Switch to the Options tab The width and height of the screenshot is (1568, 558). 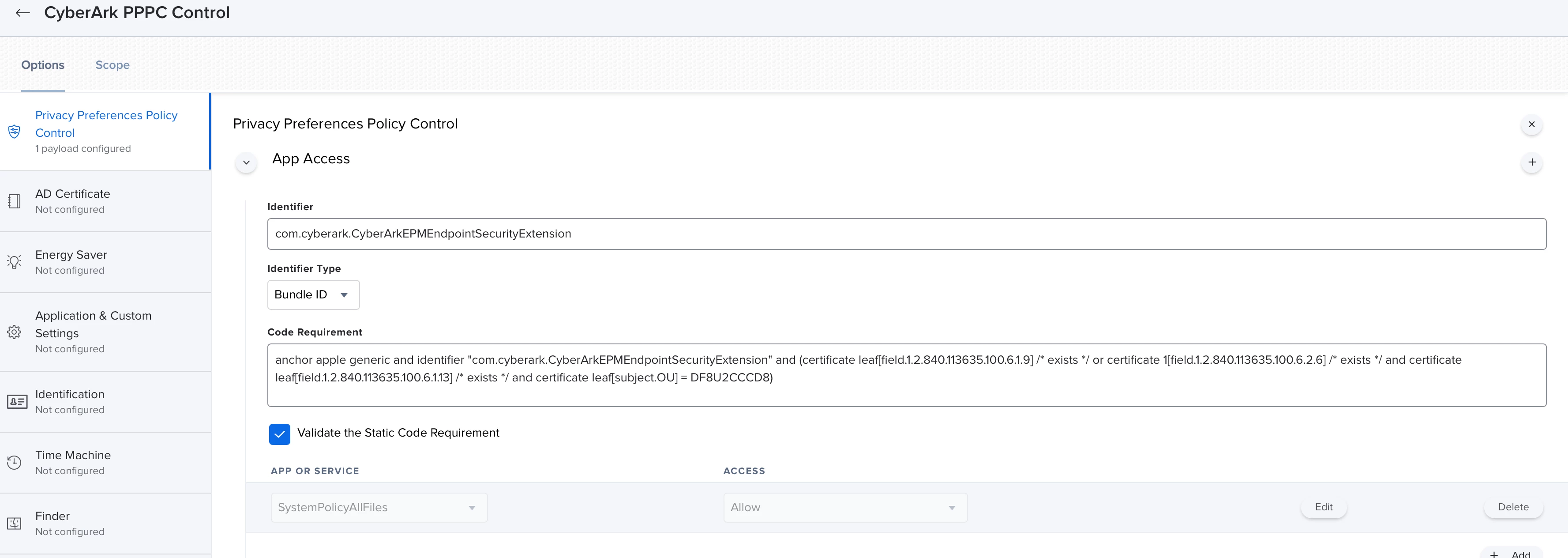tap(43, 65)
